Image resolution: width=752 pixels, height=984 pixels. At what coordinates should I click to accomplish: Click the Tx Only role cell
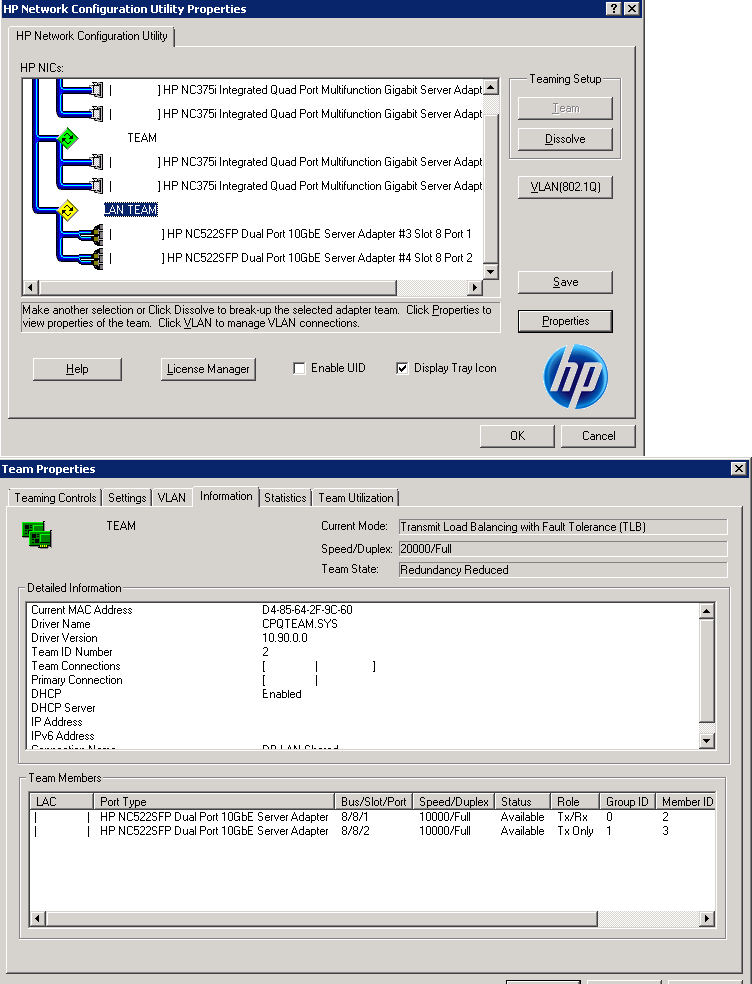tap(575, 831)
